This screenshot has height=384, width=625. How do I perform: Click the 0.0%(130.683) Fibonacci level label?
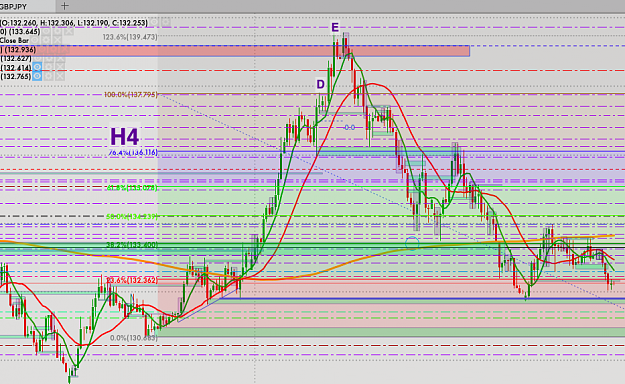tap(134, 338)
